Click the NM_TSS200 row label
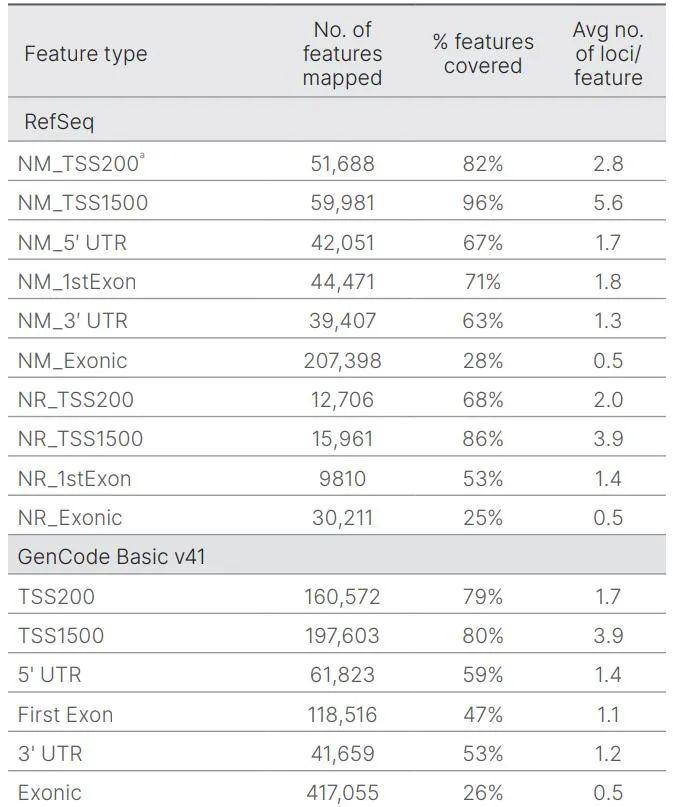 [81, 163]
